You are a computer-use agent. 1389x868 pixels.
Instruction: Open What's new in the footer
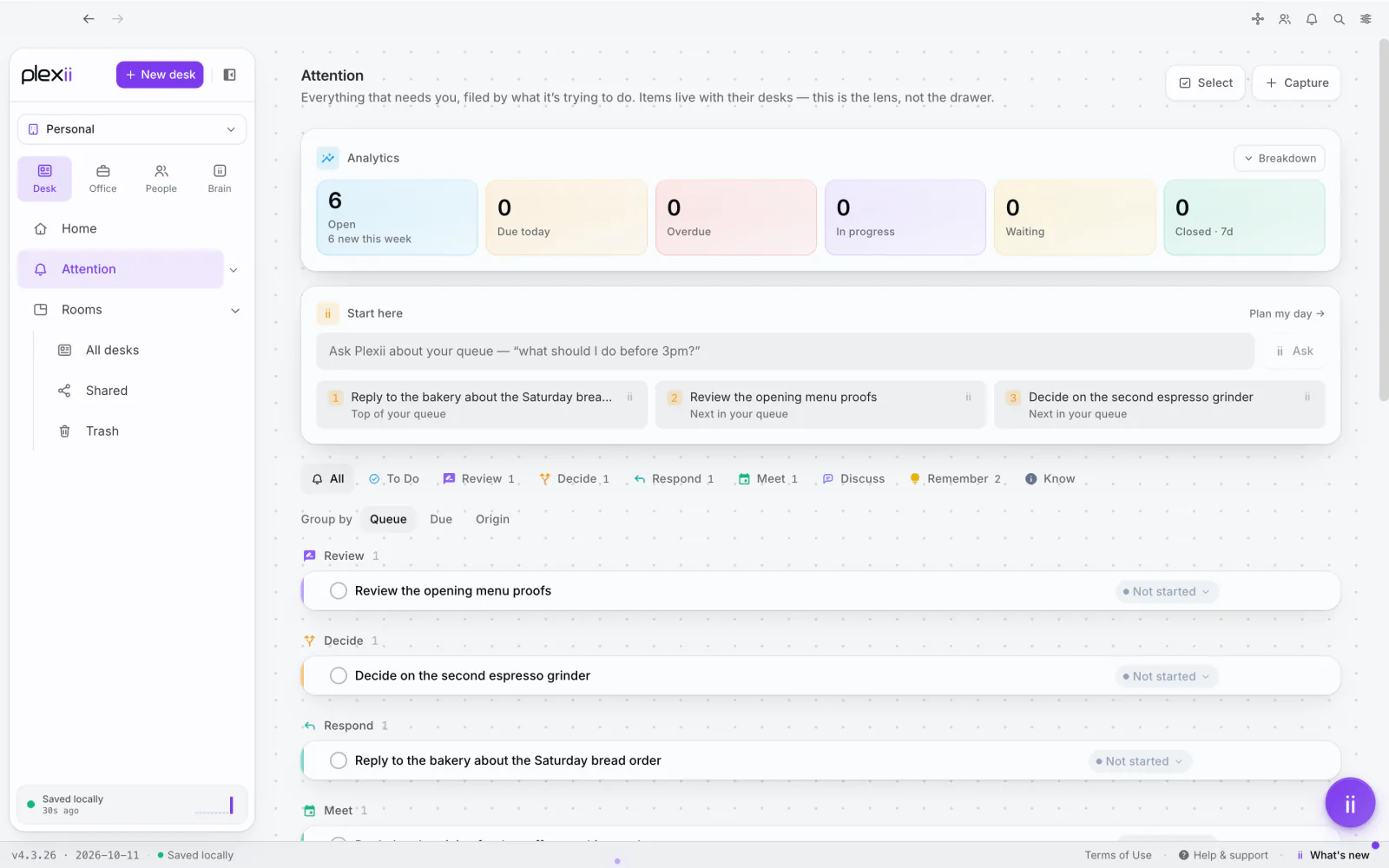click(1333, 855)
